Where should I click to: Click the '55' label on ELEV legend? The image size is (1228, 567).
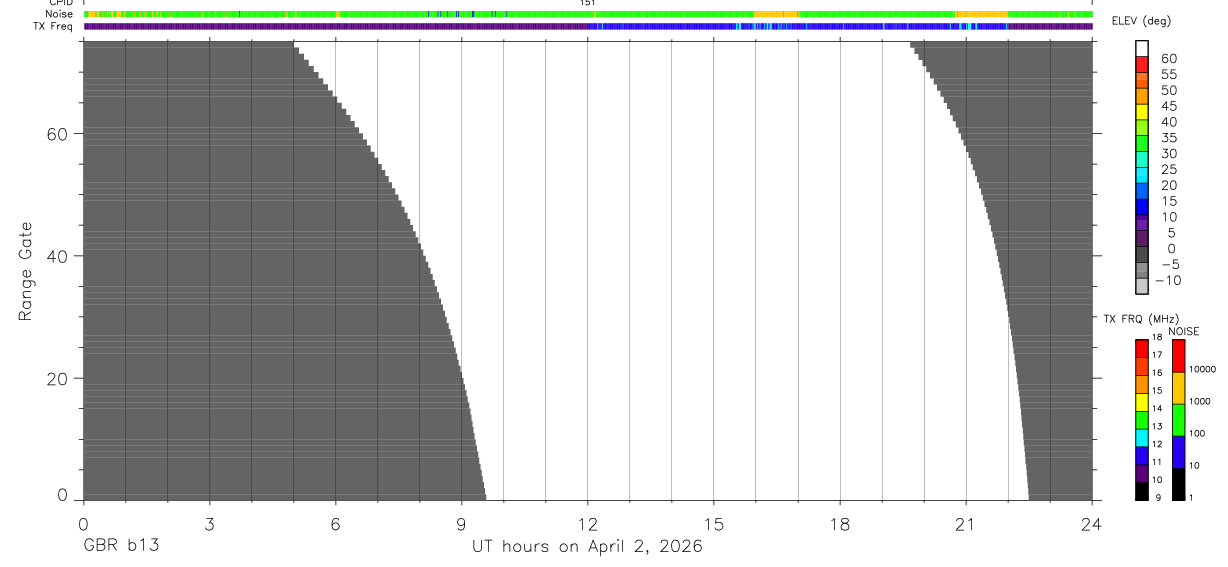click(x=1169, y=75)
